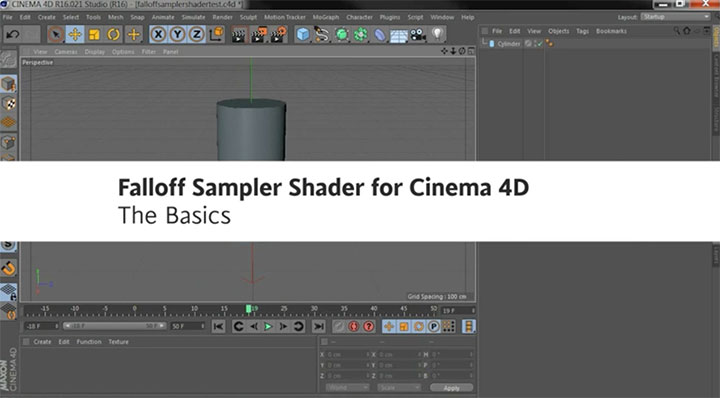The image size is (720, 398).
Task: Toggle parameter P keyframe recording
Action: pyautogui.click(x=433, y=326)
